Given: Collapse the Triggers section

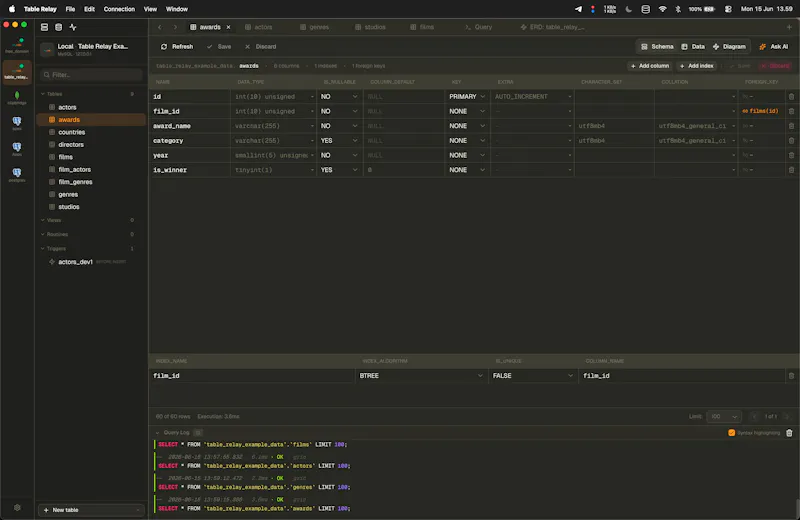Looking at the screenshot, I should (x=43, y=249).
